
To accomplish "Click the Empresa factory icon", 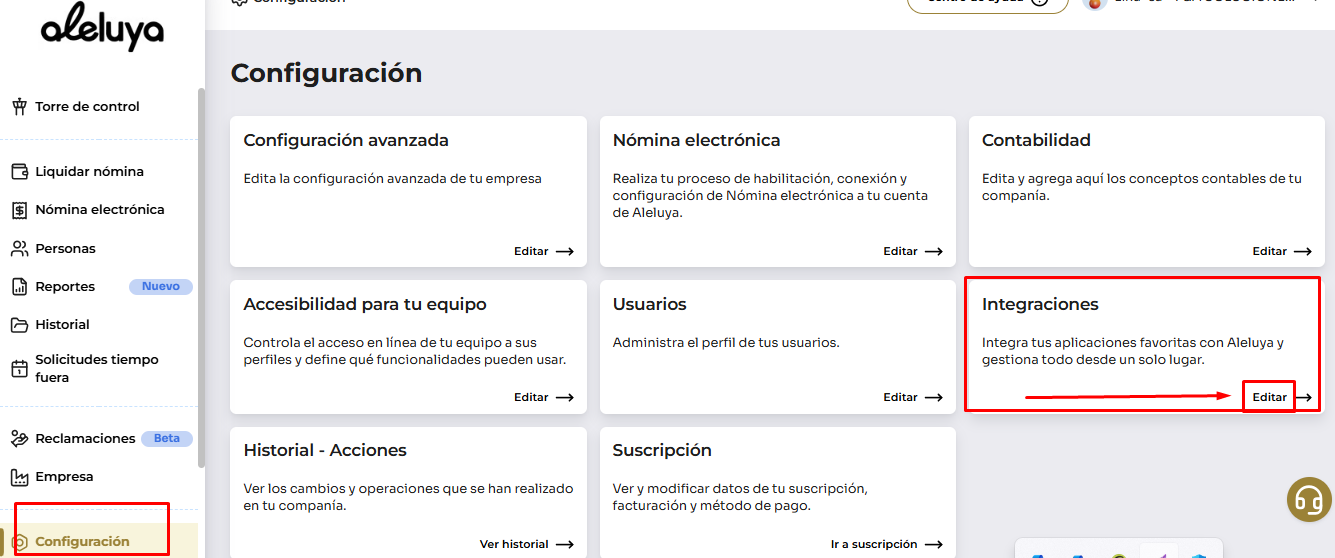I will coord(19,477).
